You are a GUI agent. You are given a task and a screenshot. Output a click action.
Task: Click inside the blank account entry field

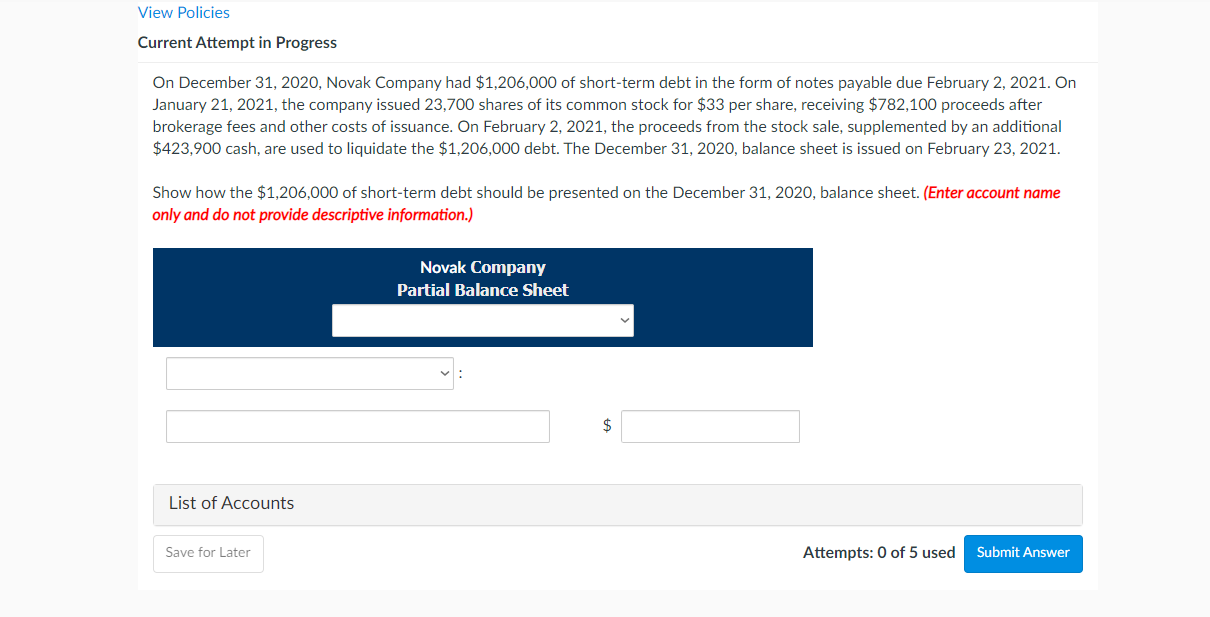tap(357, 426)
